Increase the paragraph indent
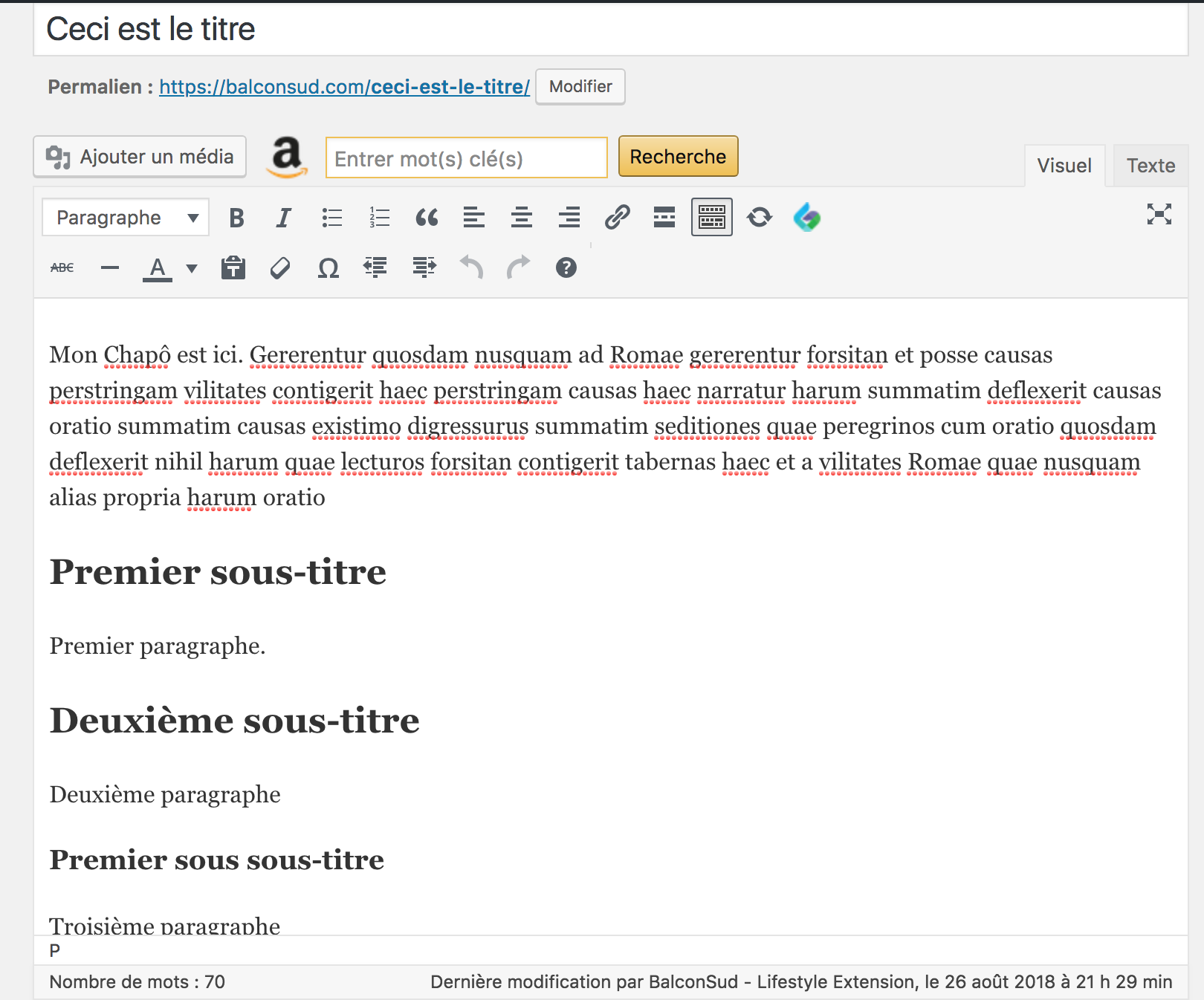1204x1000 pixels. click(424, 267)
